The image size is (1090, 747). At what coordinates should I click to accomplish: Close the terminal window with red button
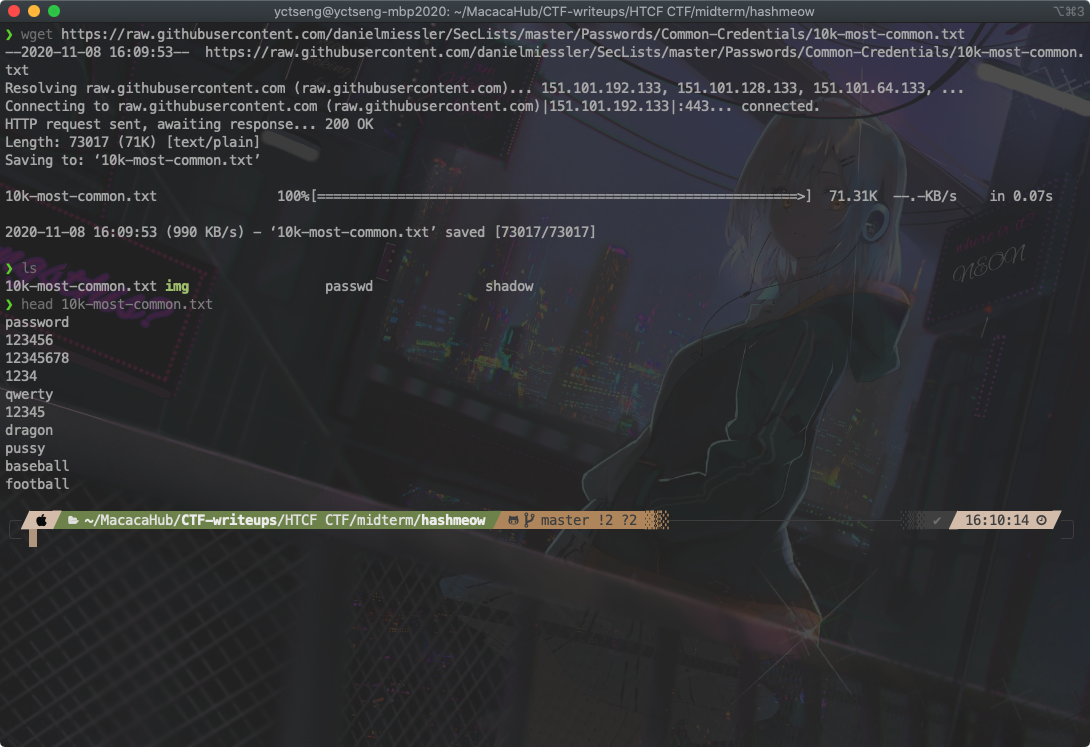point(13,11)
